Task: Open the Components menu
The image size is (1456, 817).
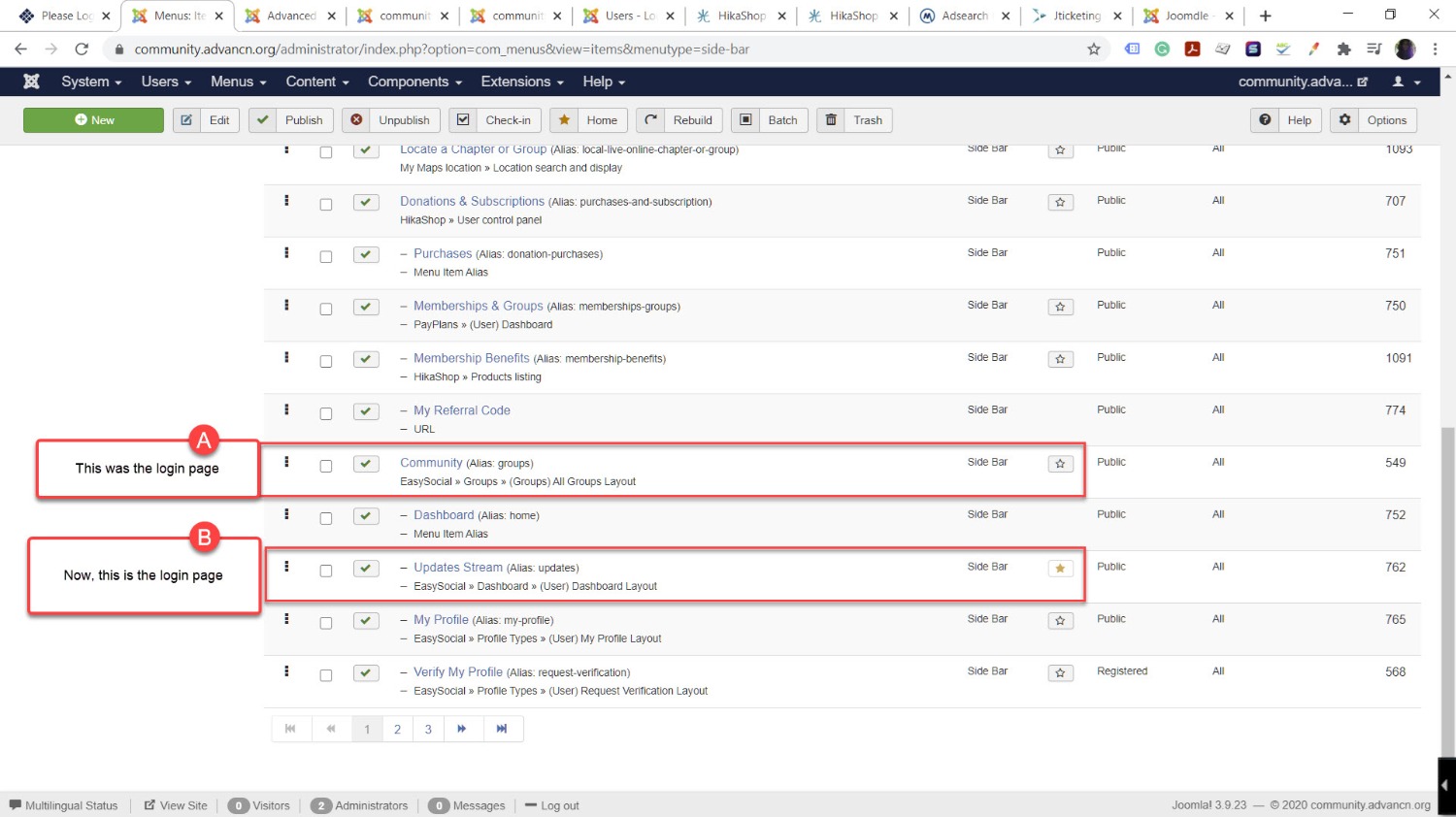Action: [x=414, y=82]
